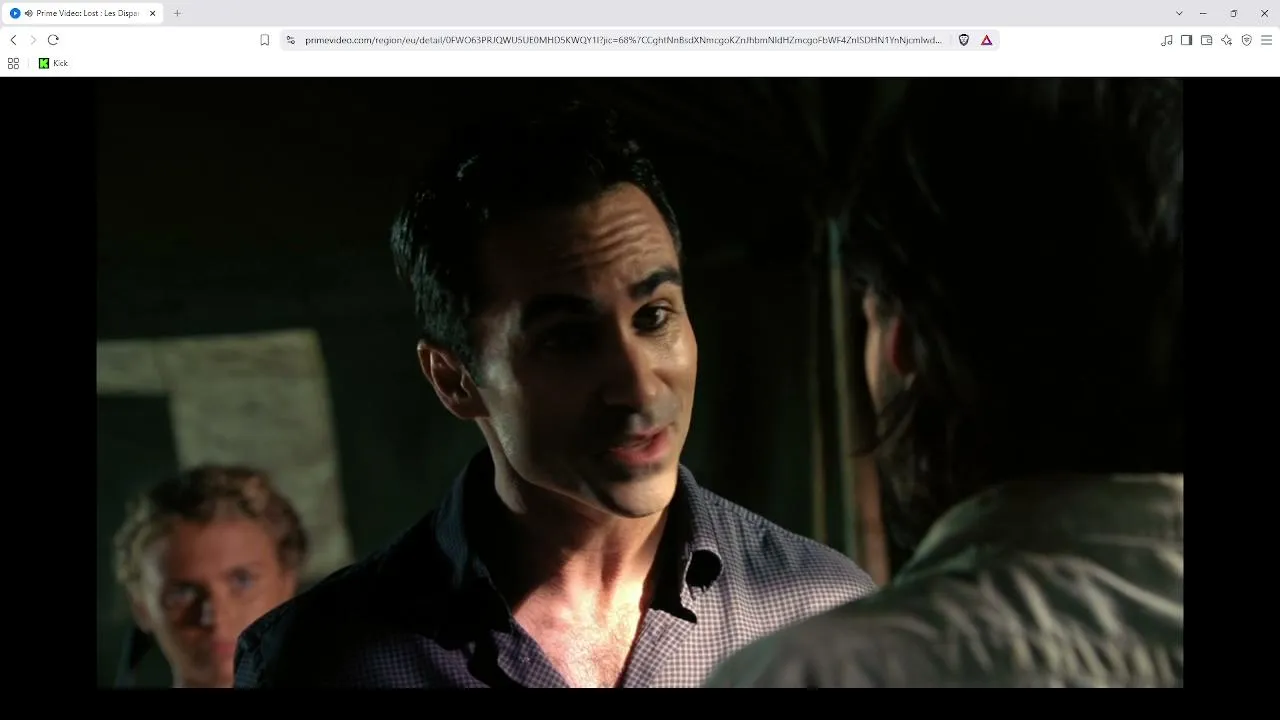Reload the Prime Video page
This screenshot has height=720, width=1280.
(53, 40)
